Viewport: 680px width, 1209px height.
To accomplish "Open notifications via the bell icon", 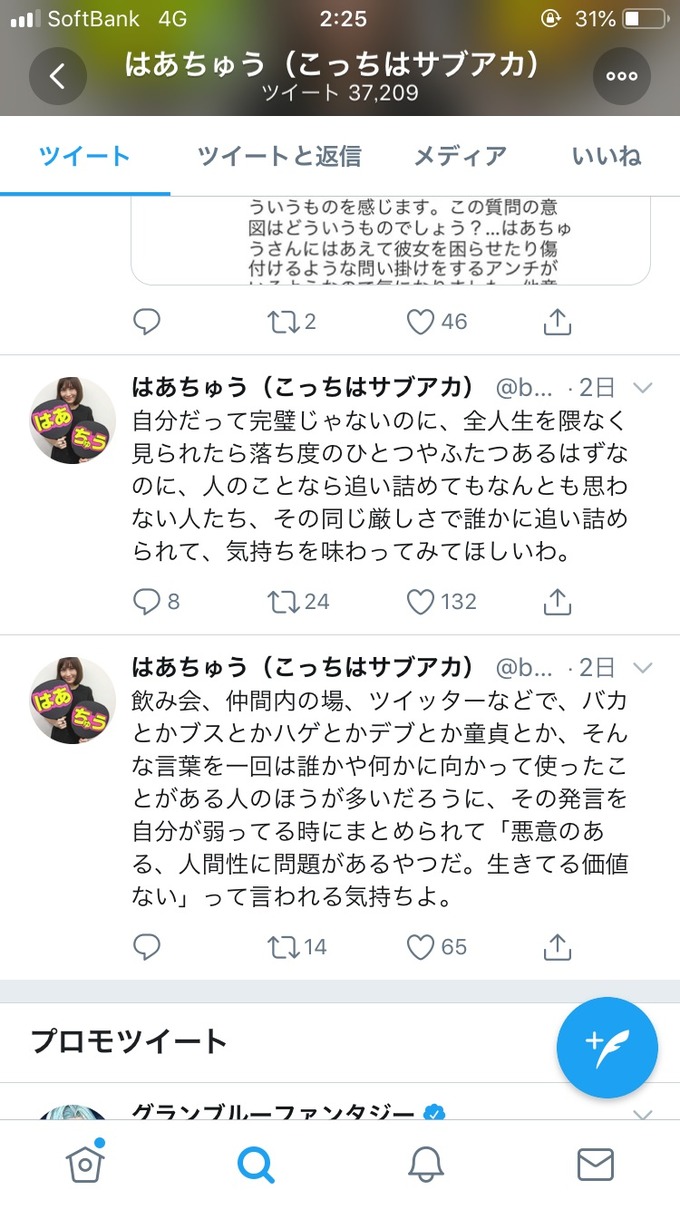I will coord(425,1163).
